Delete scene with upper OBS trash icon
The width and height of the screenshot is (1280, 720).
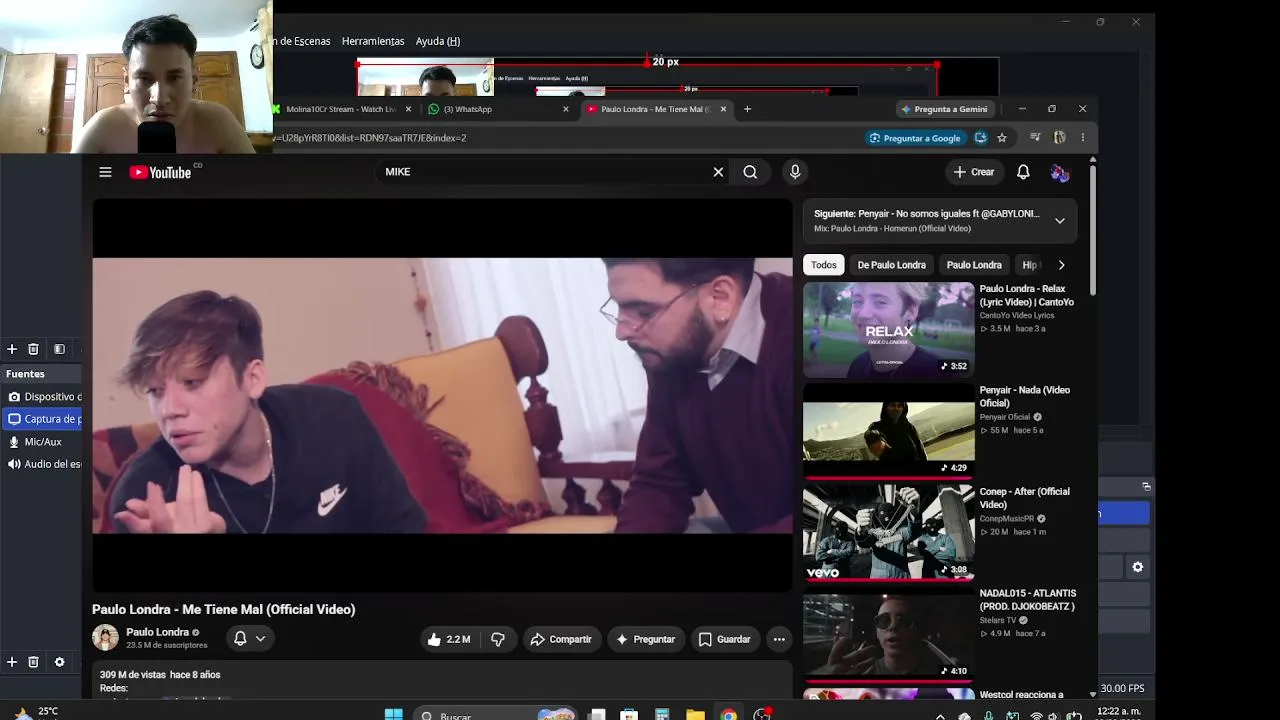pos(33,349)
